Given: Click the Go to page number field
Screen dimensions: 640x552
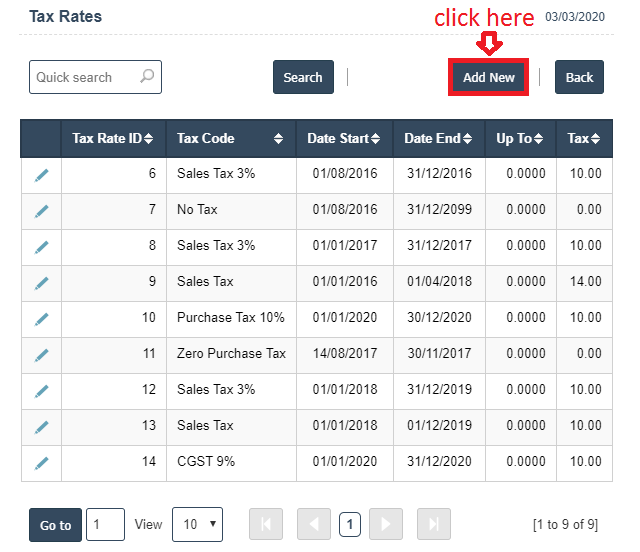Looking at the screenshot, I should pyautogui.click(x=105, y=525).
